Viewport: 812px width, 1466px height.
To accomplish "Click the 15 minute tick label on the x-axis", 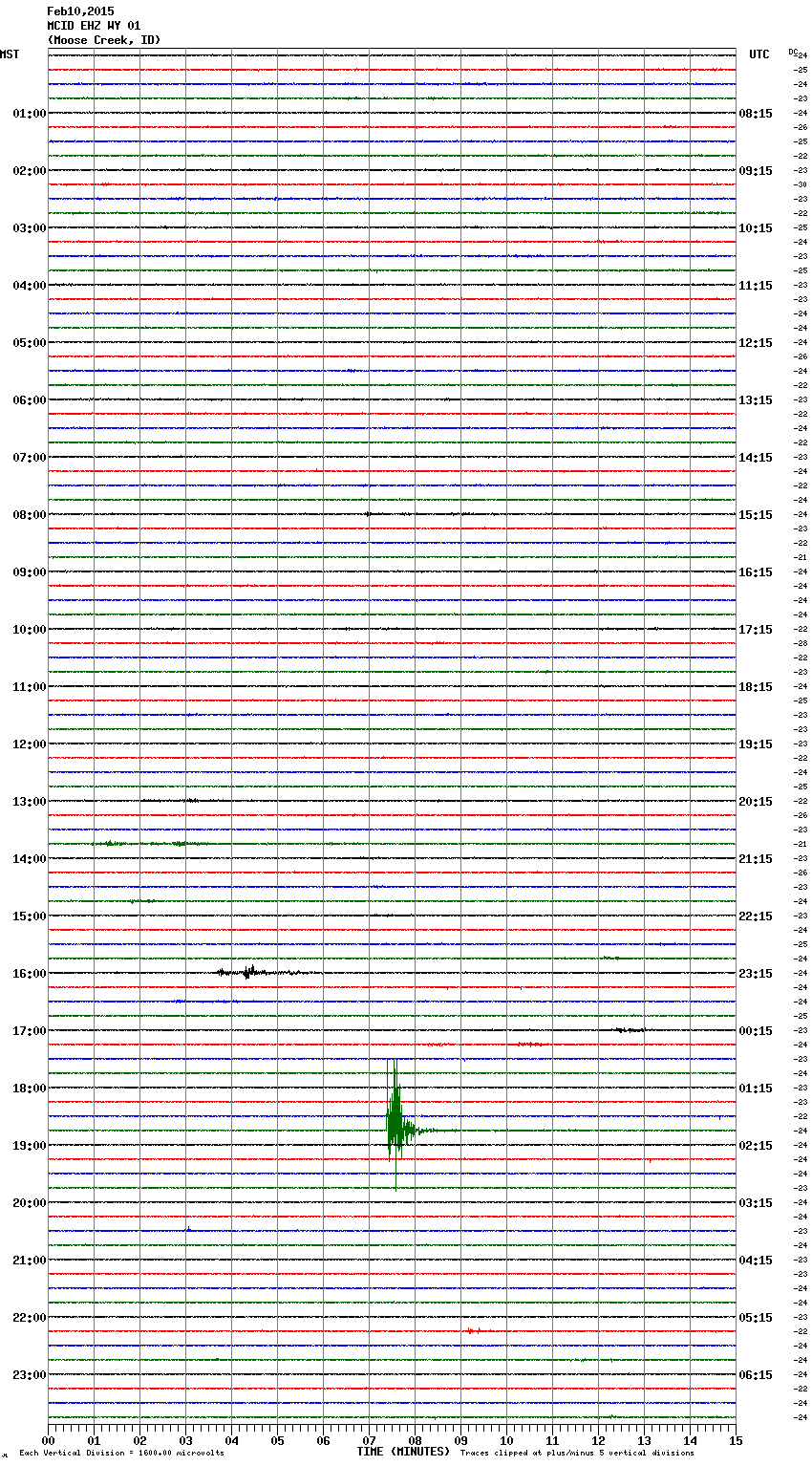I will 736,1440.
